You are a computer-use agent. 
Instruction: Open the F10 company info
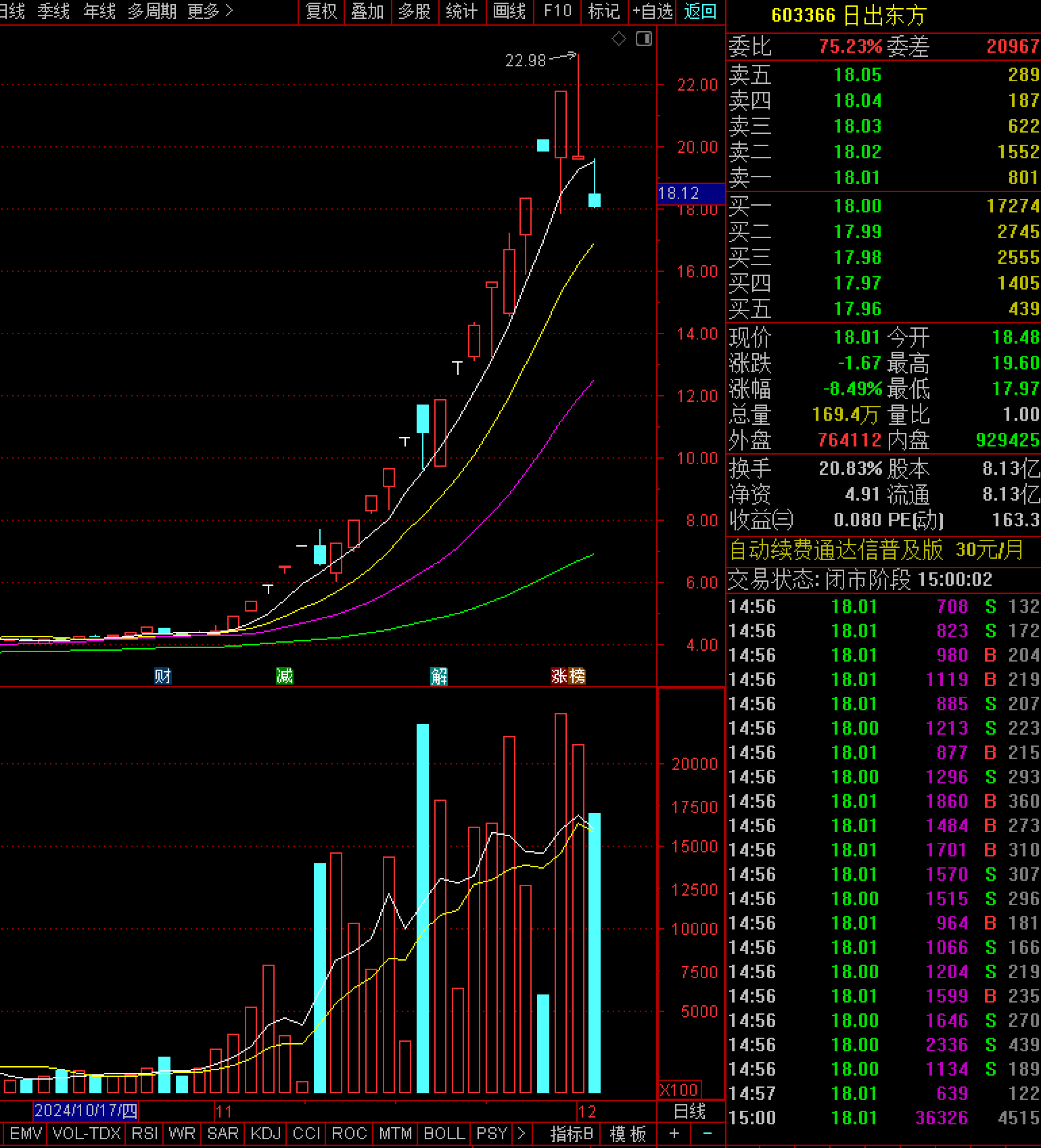point(557,12)
